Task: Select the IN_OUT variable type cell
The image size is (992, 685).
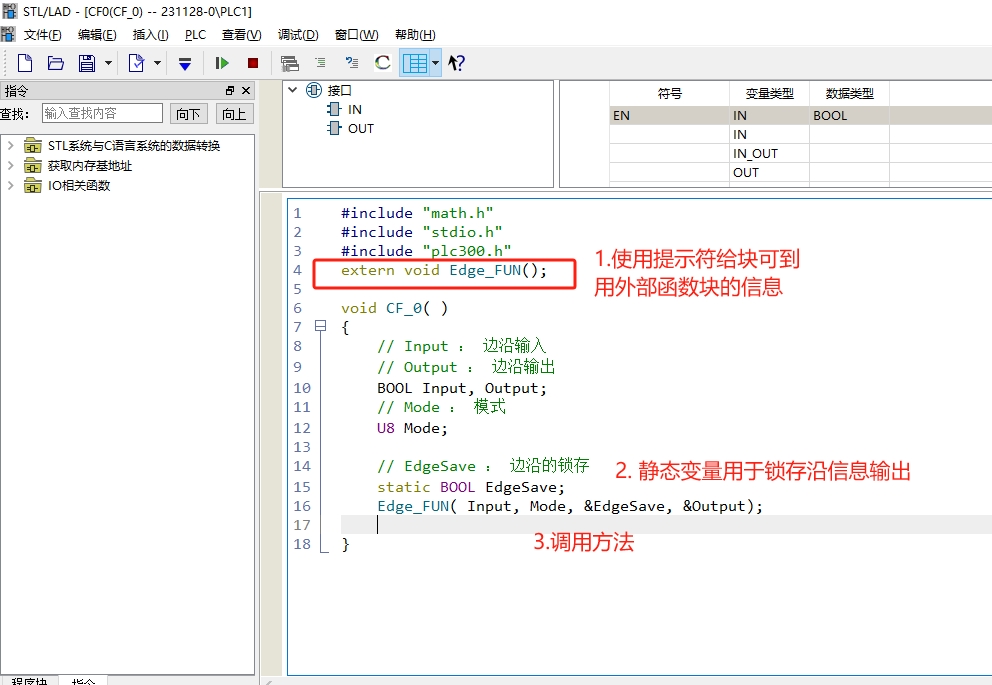Action: pyautogui.click(x=769, y=154)
